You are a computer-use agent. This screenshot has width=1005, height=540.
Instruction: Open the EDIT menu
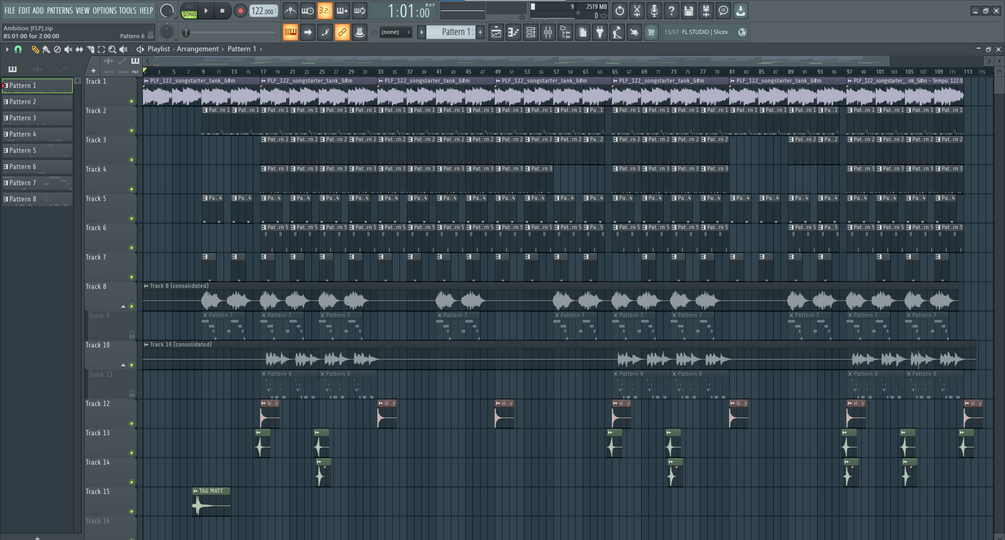24,10
